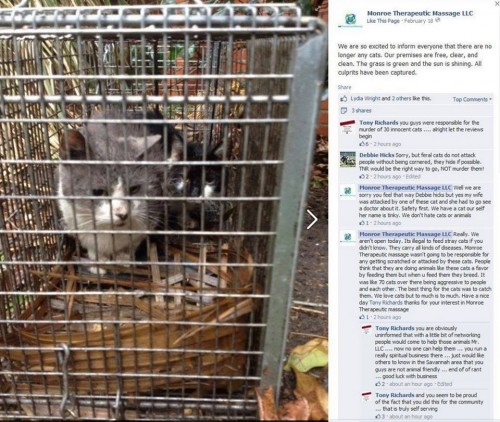Viewport: 500px width, 422px height.
Task: Open Monroe Therapeutic Massage LLC page logo
Action: [x=350, y=19]
